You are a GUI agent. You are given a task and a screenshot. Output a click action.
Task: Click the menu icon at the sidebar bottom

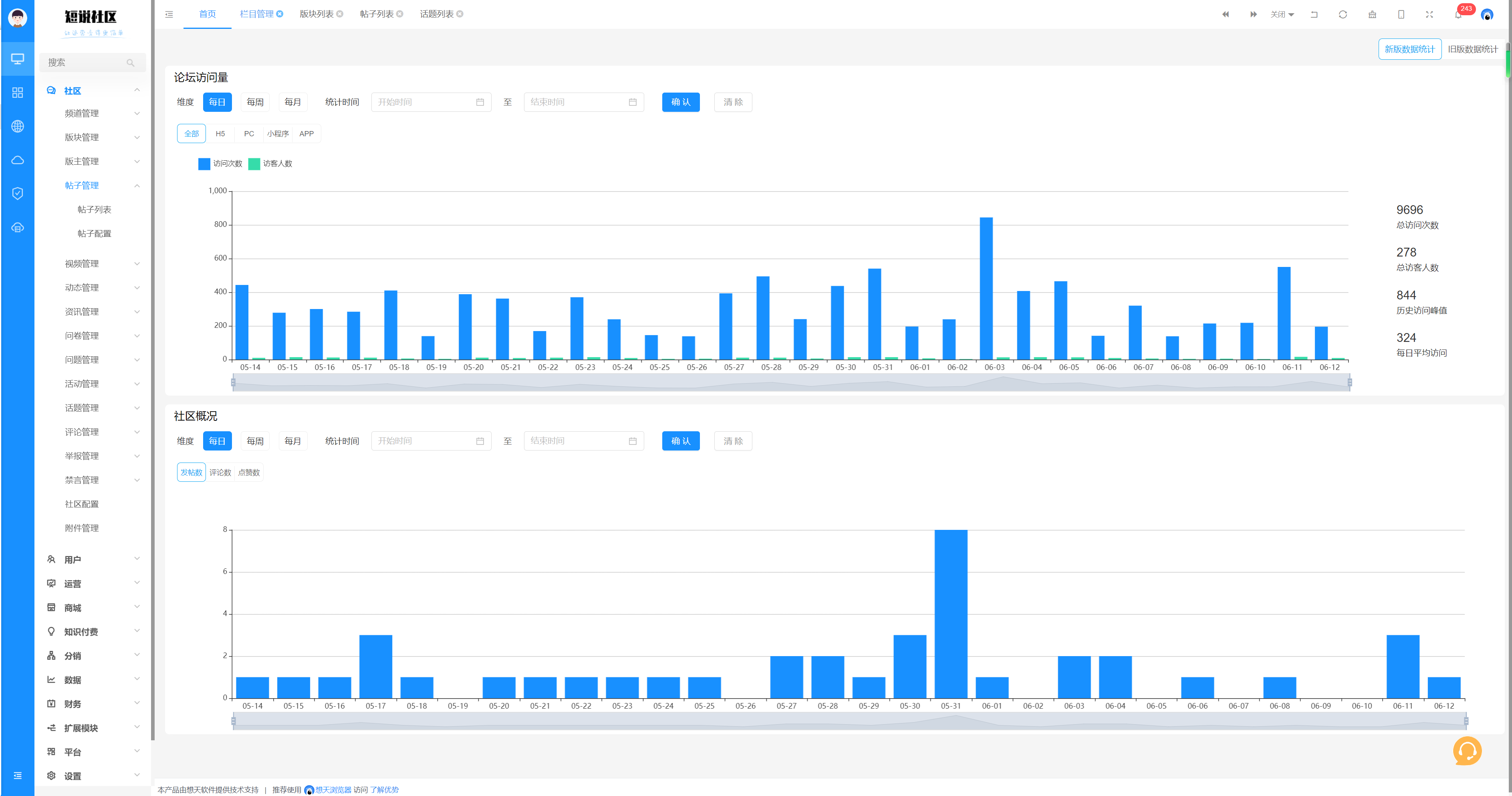click(x=18, y=776)
